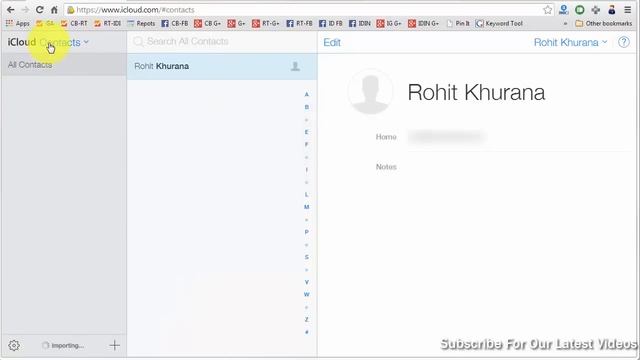This screenshot has width=640, height=360.
Task: Open the RT-IDI bookmark
Action: 107,24
